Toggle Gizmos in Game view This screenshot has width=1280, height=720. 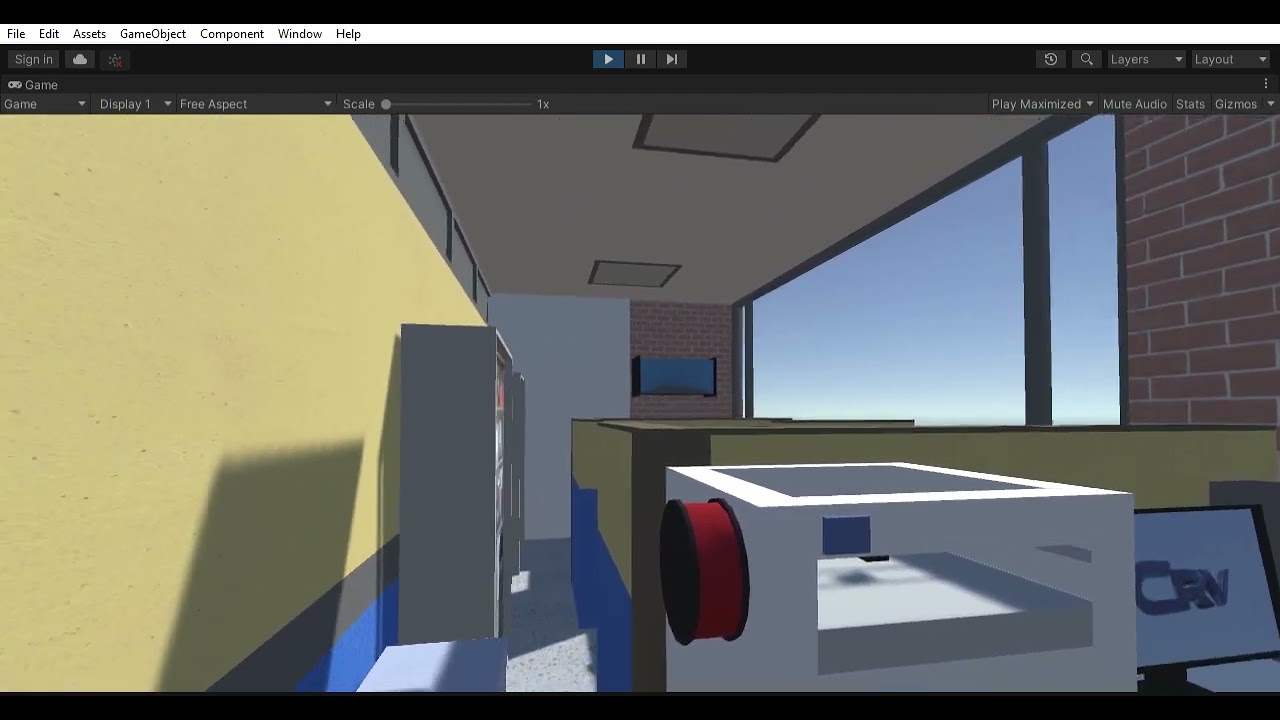(1236, 104)
